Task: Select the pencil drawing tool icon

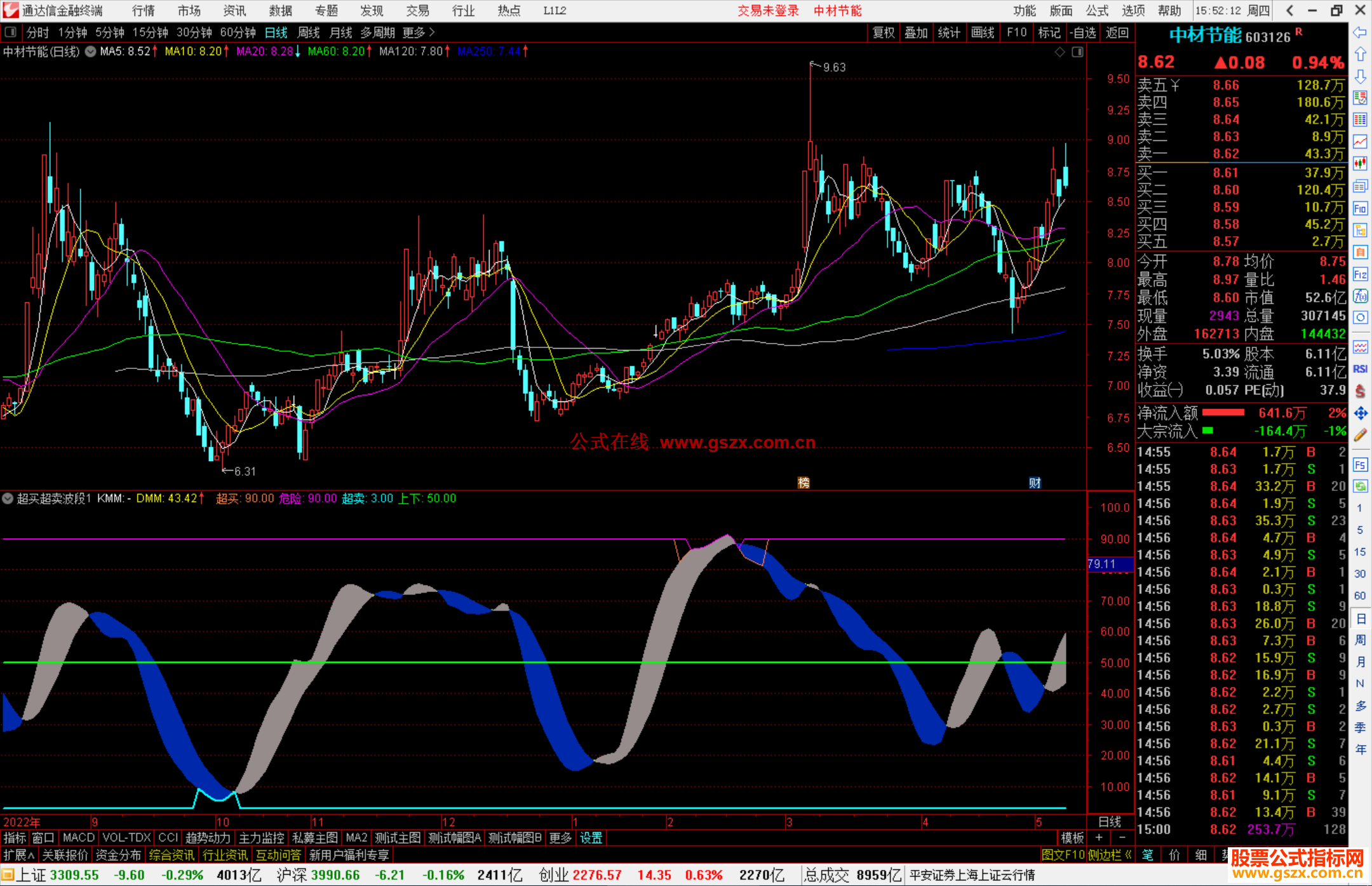Action: pyautogui.click(x=1360, y=436)
